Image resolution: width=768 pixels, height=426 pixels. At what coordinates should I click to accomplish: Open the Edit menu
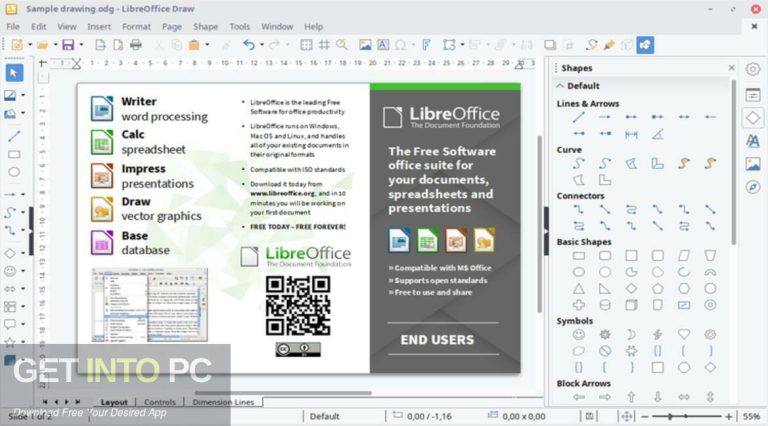(39, 26)
